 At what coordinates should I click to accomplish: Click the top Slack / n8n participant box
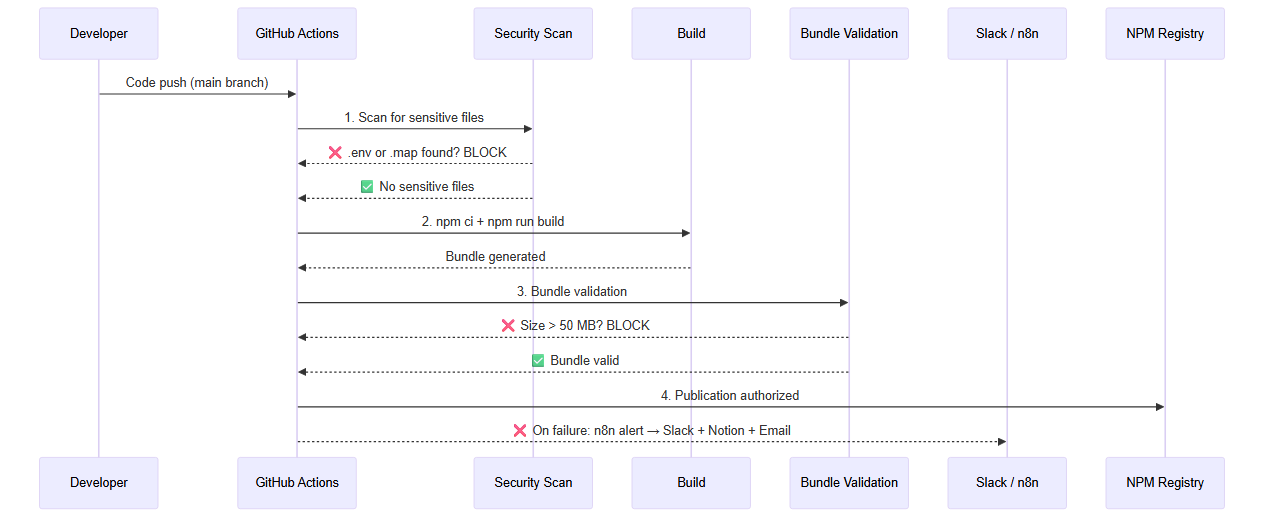(x=1007, y=34)
